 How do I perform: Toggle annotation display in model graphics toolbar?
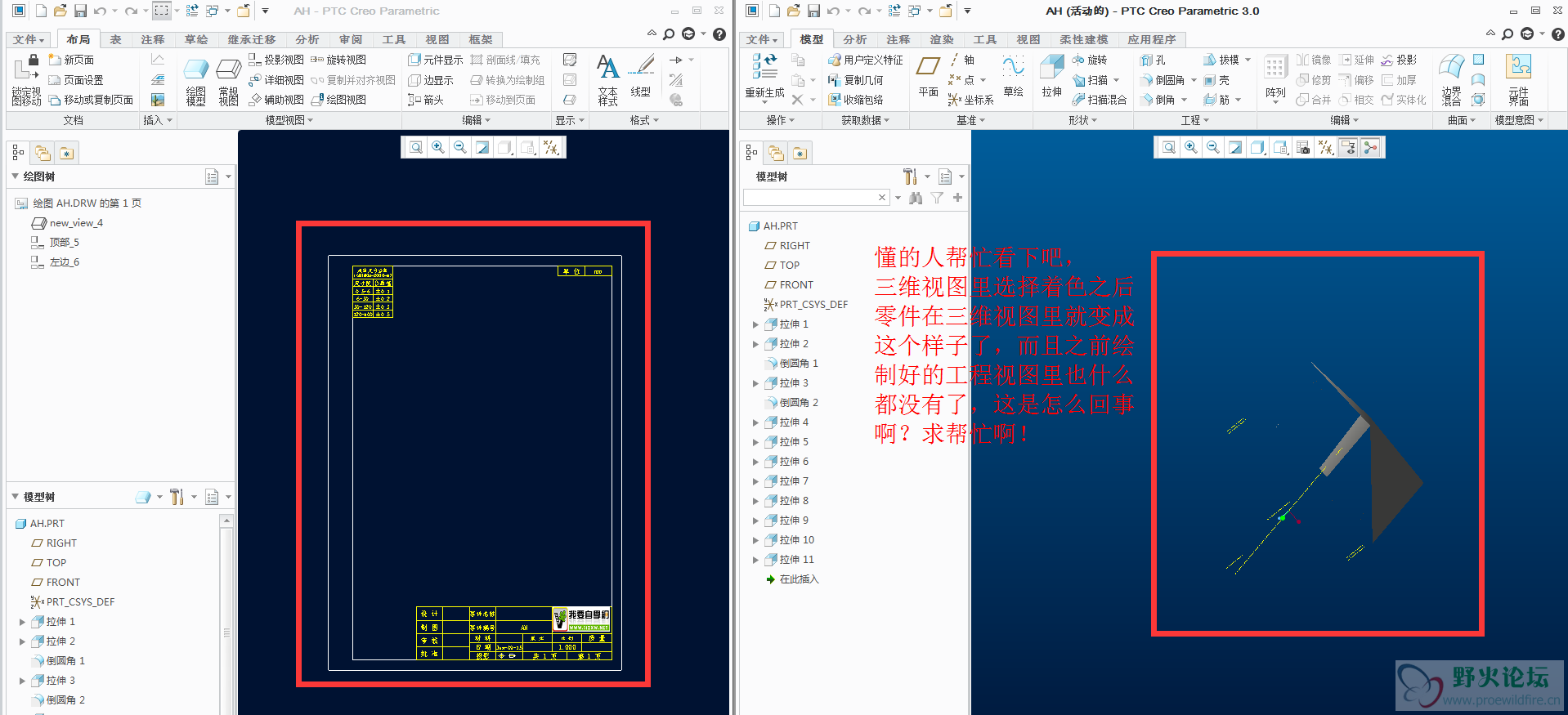tap(1349, 147)
